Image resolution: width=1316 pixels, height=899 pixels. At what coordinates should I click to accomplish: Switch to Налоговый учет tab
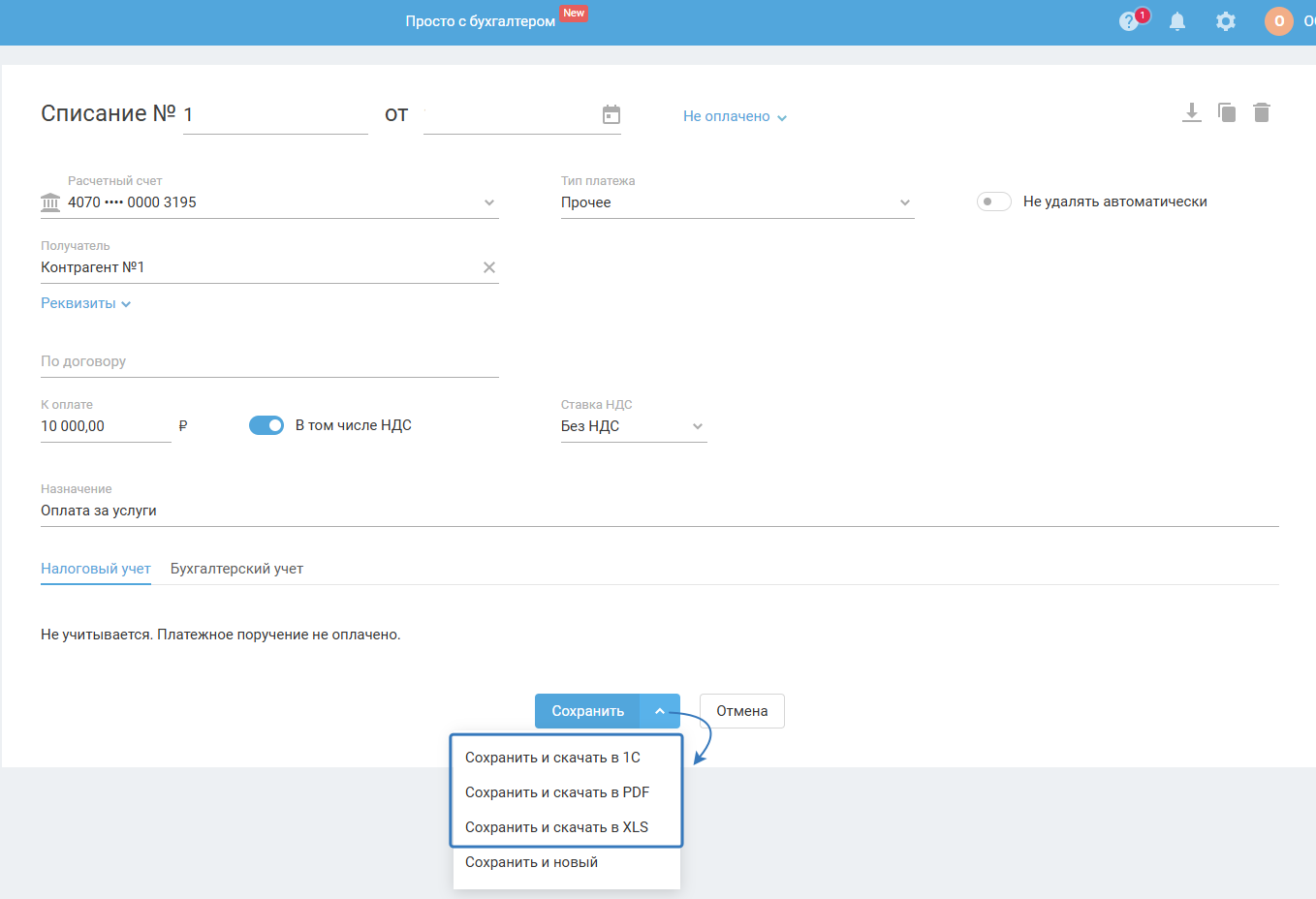[96, 569]
